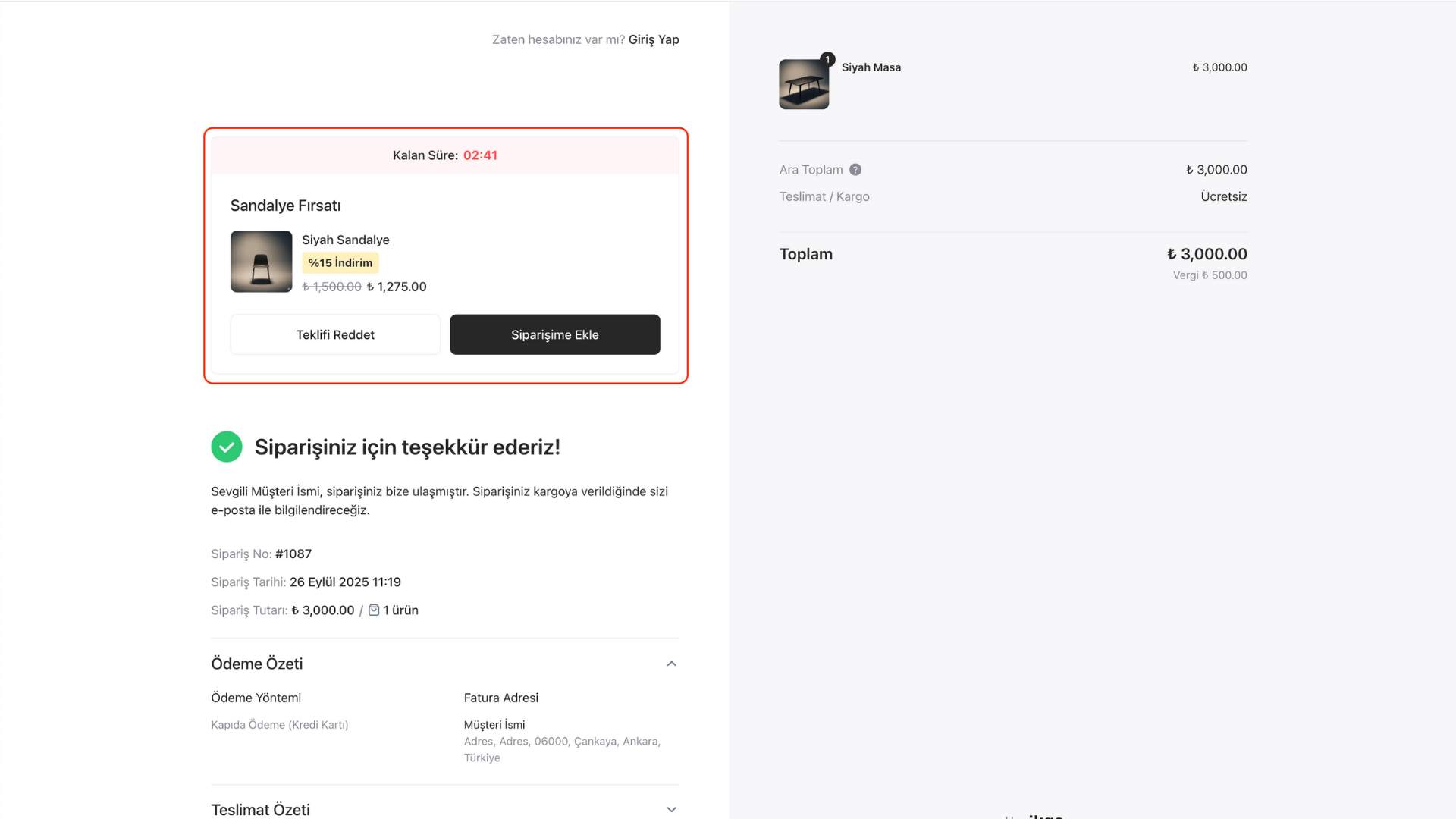Viewport: 1456px width, 819px height.
Task: Follow the Giriş Yap login link
Action: click(654, 39)
